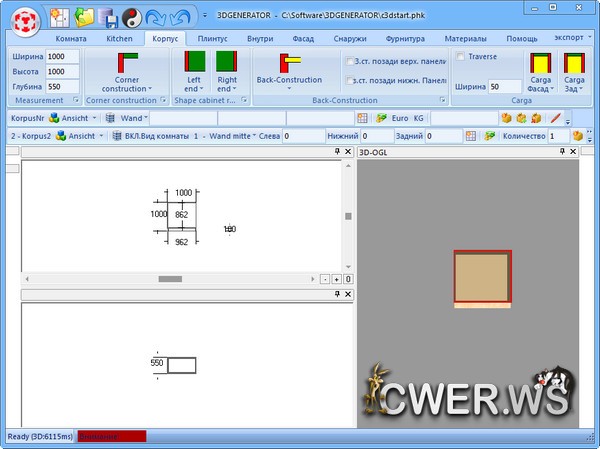Image resolution: width=600 pixels, height=449 pixels.
Task: Open the Wand mitte dropdown
Action: [254, 136]
